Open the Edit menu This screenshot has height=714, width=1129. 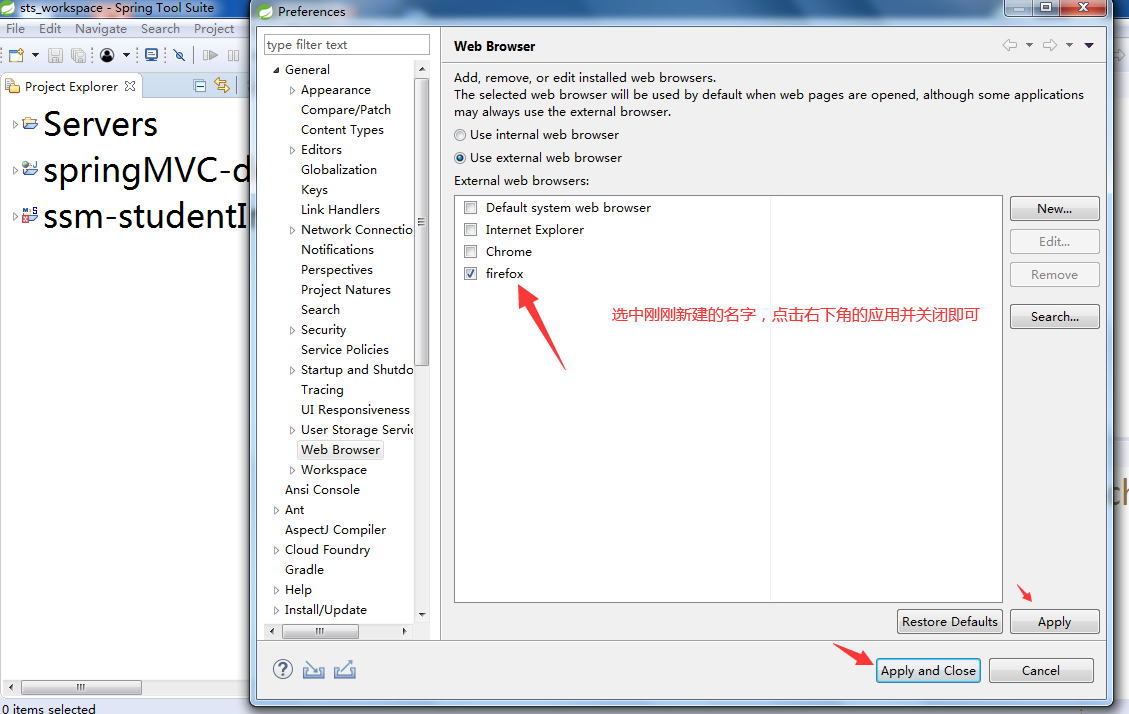tap(50, 29)
